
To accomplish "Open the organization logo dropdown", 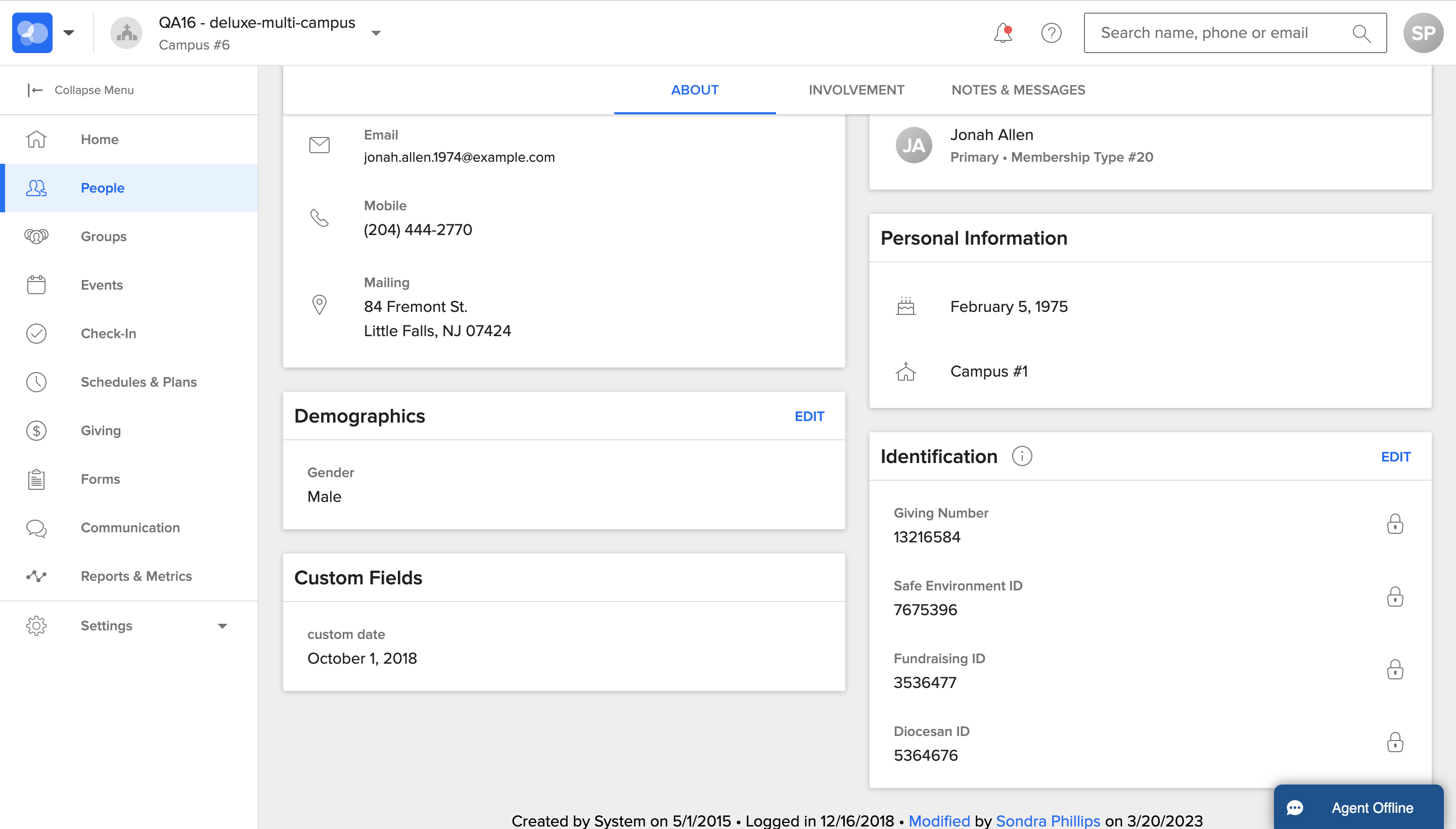I will [x=69, y=32].
